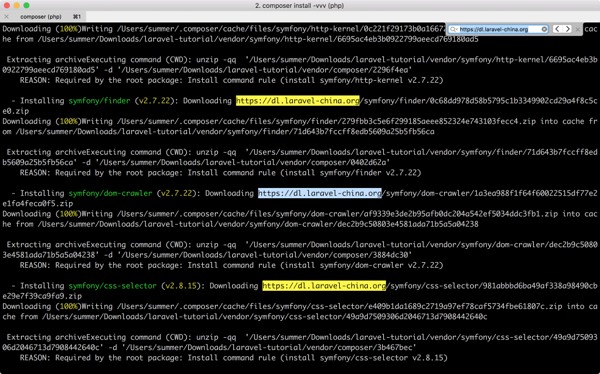Click REASON line for symfony/http-kernel v2.7.22

pyautogui.click(x=232, y=80)
